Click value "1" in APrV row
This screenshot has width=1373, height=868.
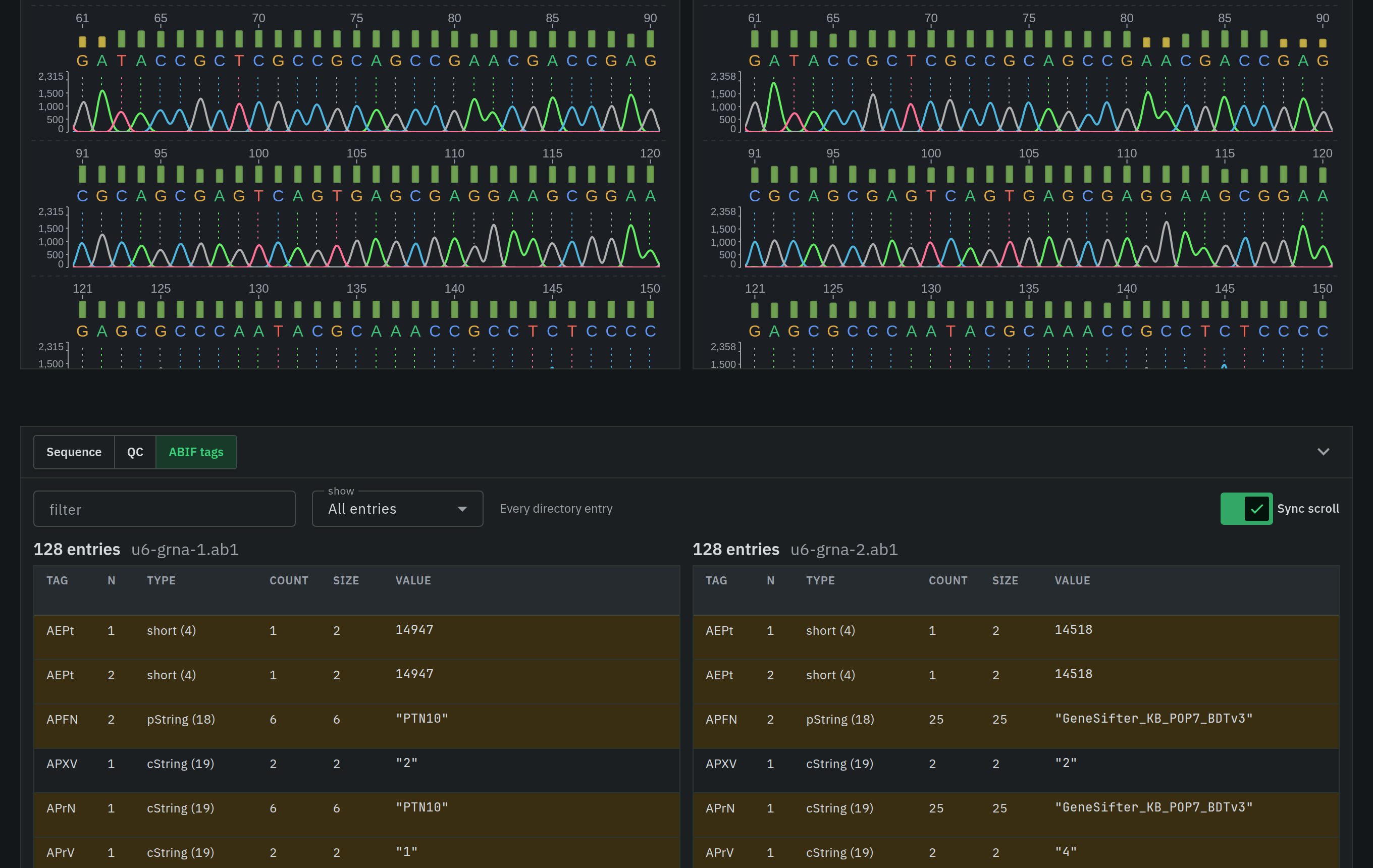(x=406, y=851)
